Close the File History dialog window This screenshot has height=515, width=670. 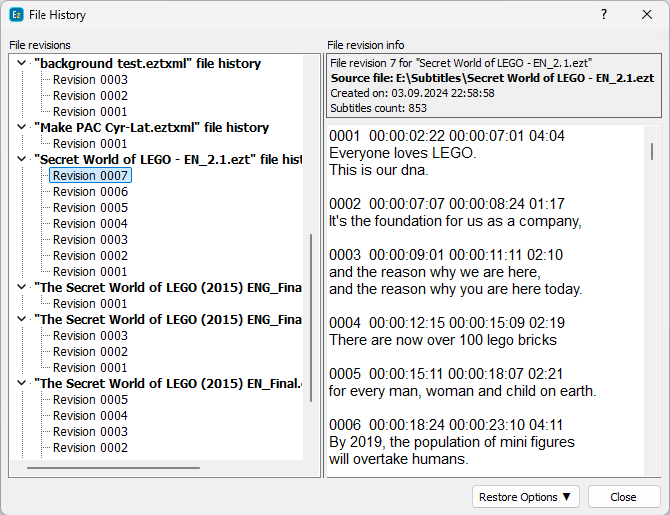(x=646, y=15)
